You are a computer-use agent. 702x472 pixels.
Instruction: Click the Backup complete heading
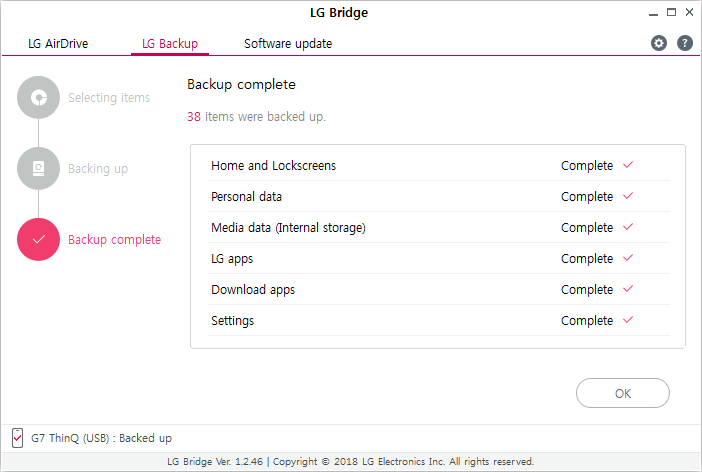[x=241, y=85]
